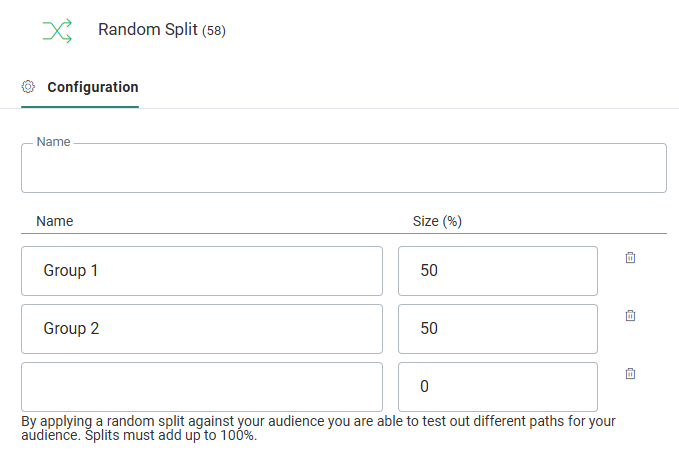This screenshot has width=679, height=458.
Task: Click the Random Split shuffle icon
Action: (57, 31)
